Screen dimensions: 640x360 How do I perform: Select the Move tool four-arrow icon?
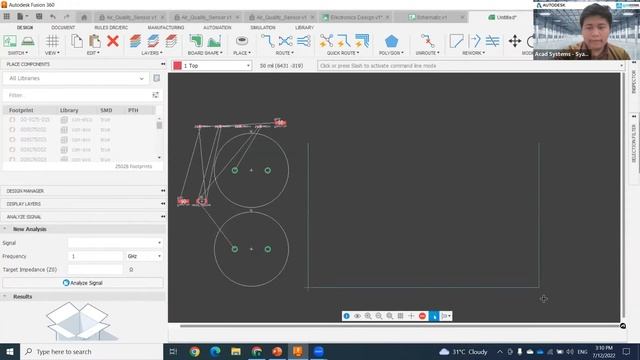pyautogui.click(x=515, y=41)
